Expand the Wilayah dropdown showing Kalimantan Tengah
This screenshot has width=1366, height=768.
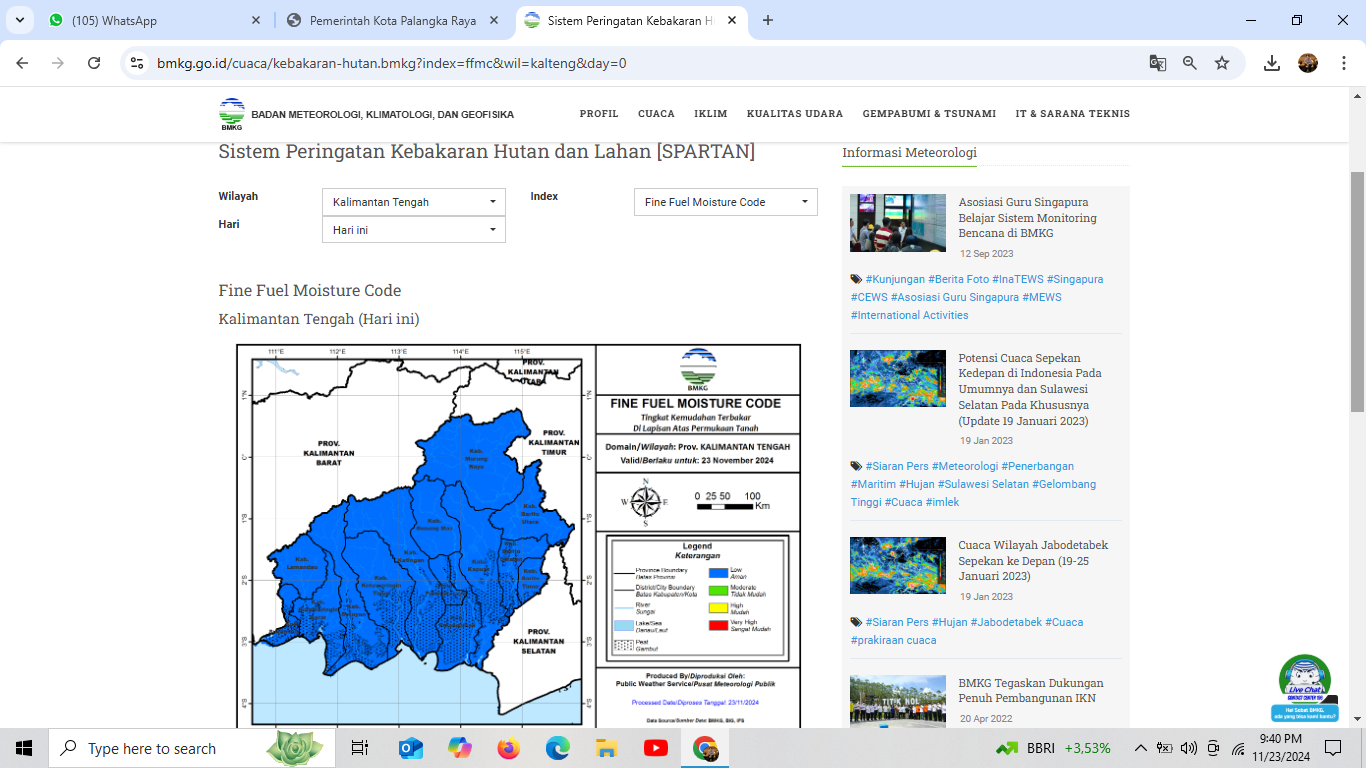[414, 202]
